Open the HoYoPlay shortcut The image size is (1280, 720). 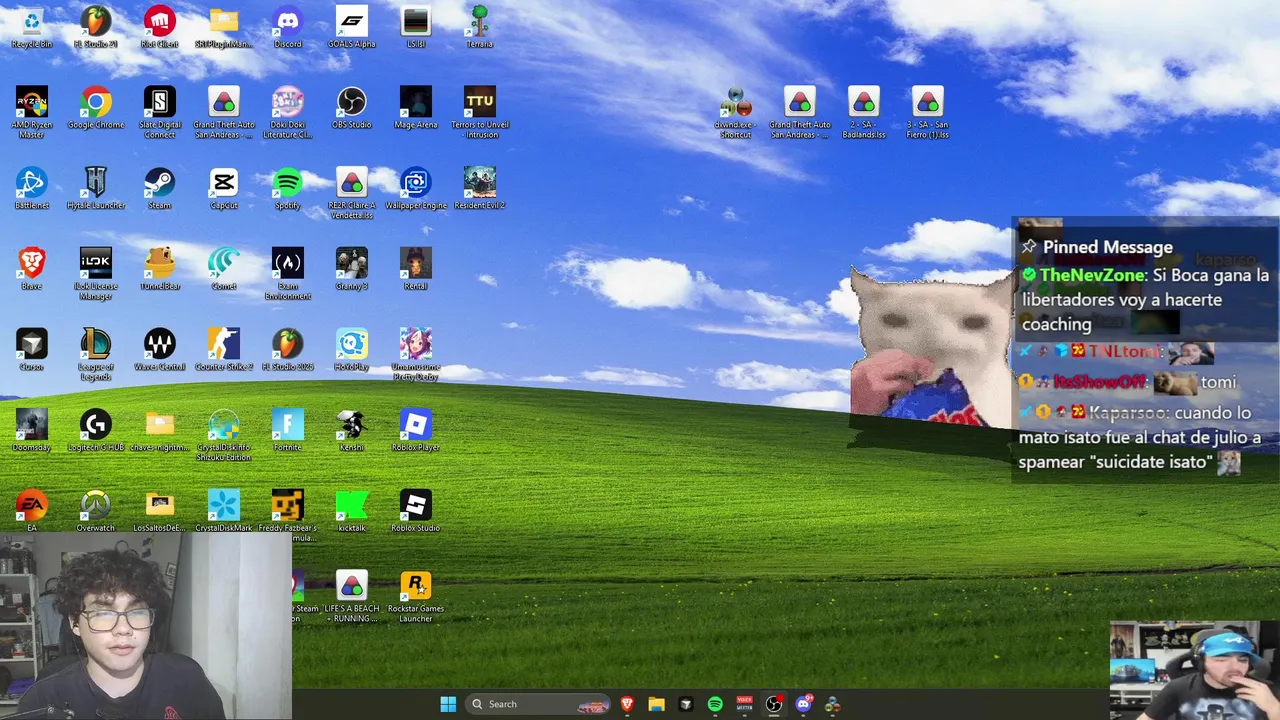point(352,350)
